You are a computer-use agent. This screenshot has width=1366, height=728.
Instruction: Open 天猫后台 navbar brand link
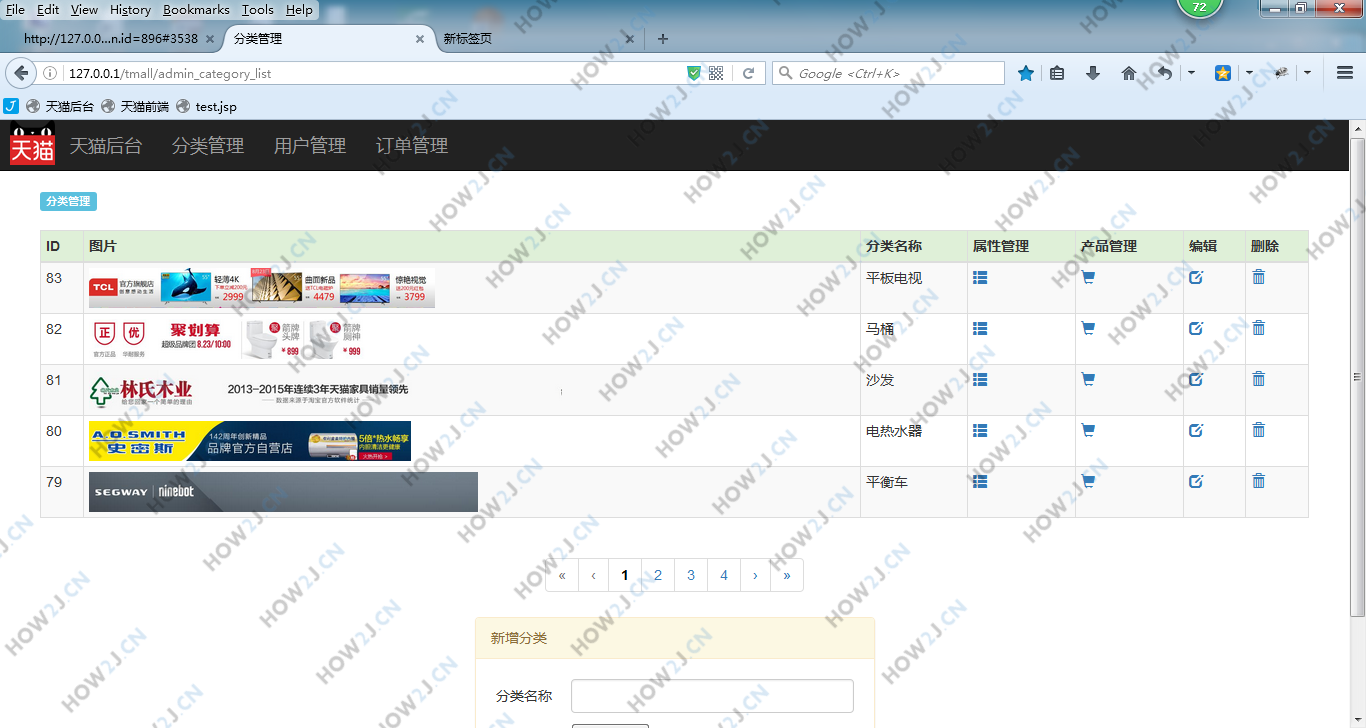tap(106, 145)
